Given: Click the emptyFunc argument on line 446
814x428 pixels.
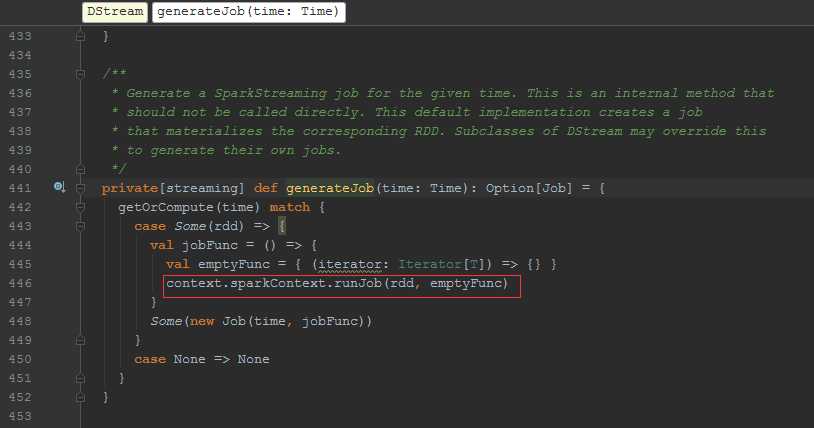Looking at the screenshot, I should pos(466,283).
